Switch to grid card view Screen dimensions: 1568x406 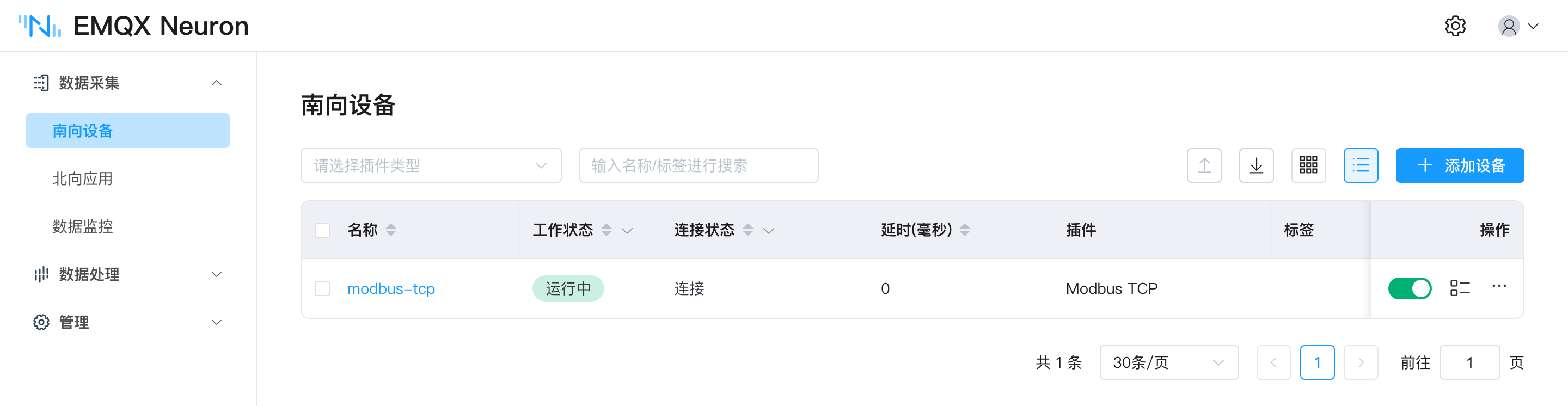pos(1309,165)
